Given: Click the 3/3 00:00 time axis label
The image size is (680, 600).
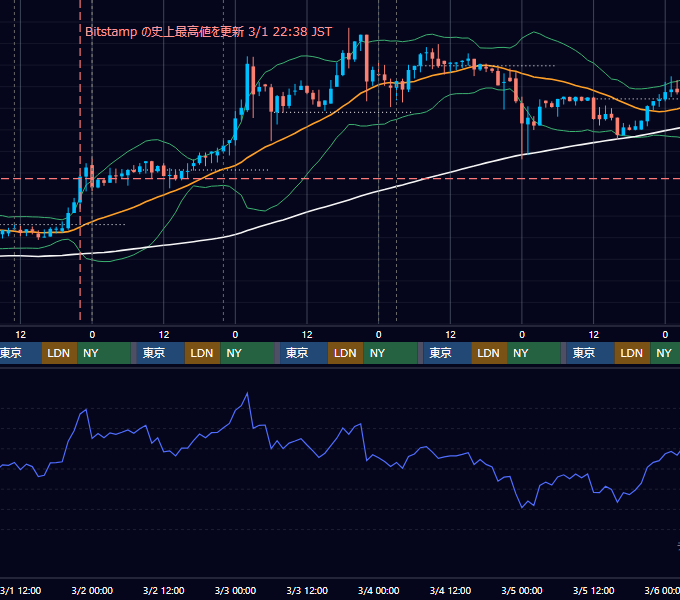Looking at the screenshot, I should [x=235, y=590].
